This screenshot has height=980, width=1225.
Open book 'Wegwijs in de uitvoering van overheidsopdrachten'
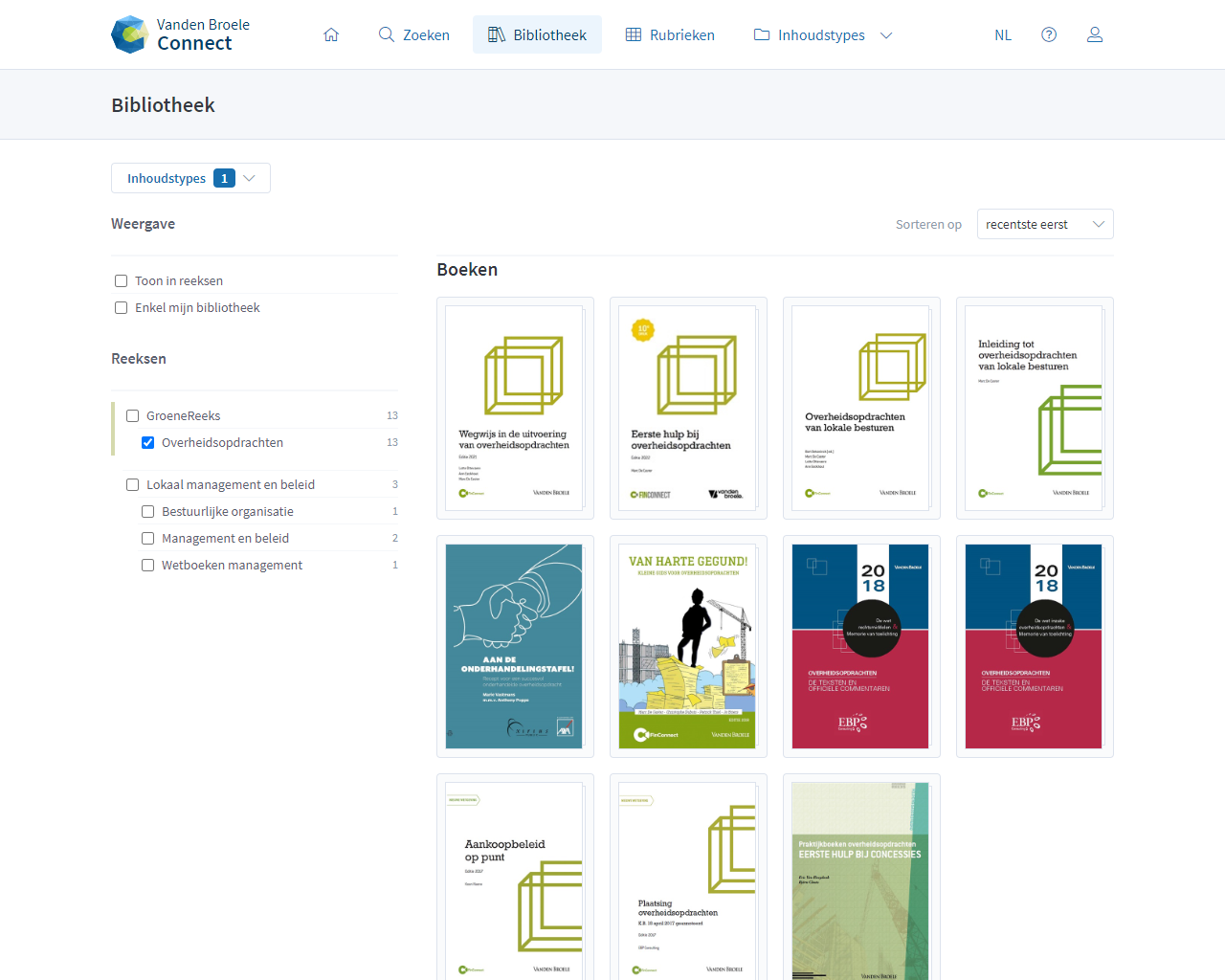pos(515,408)
